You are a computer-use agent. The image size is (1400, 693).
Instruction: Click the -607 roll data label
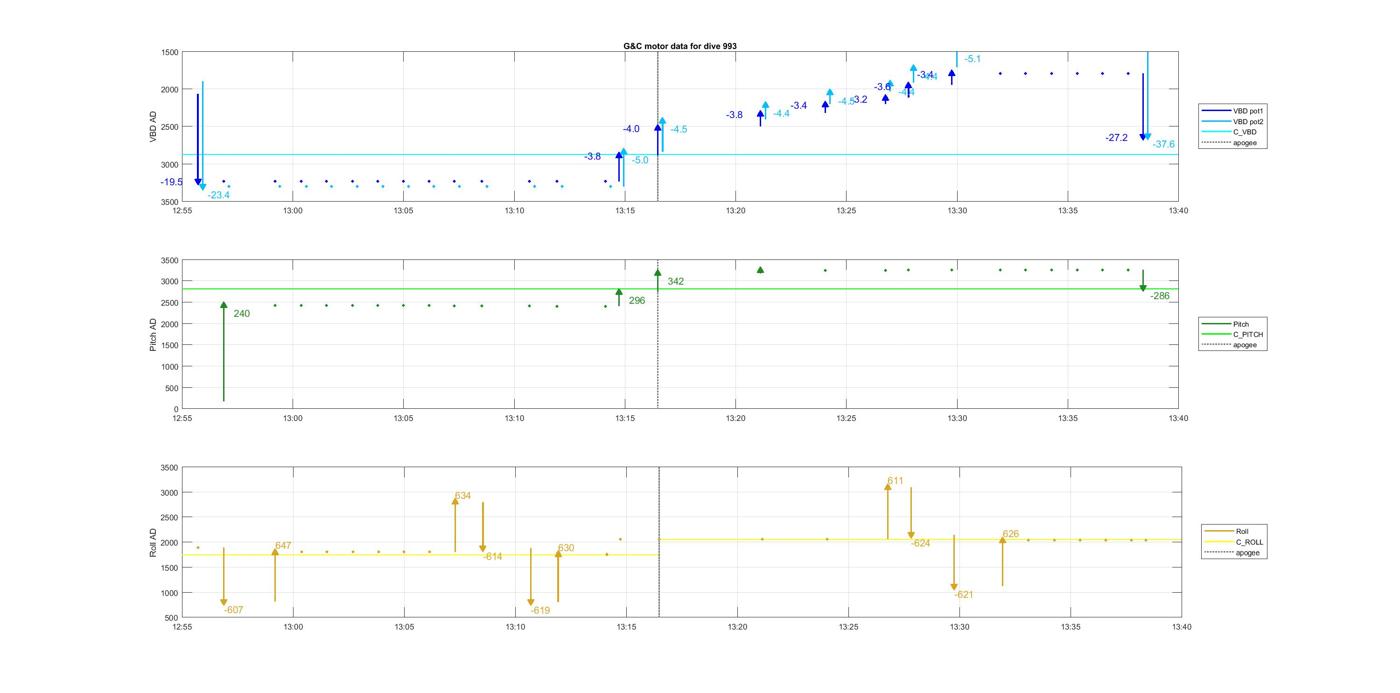click(234, 610)
